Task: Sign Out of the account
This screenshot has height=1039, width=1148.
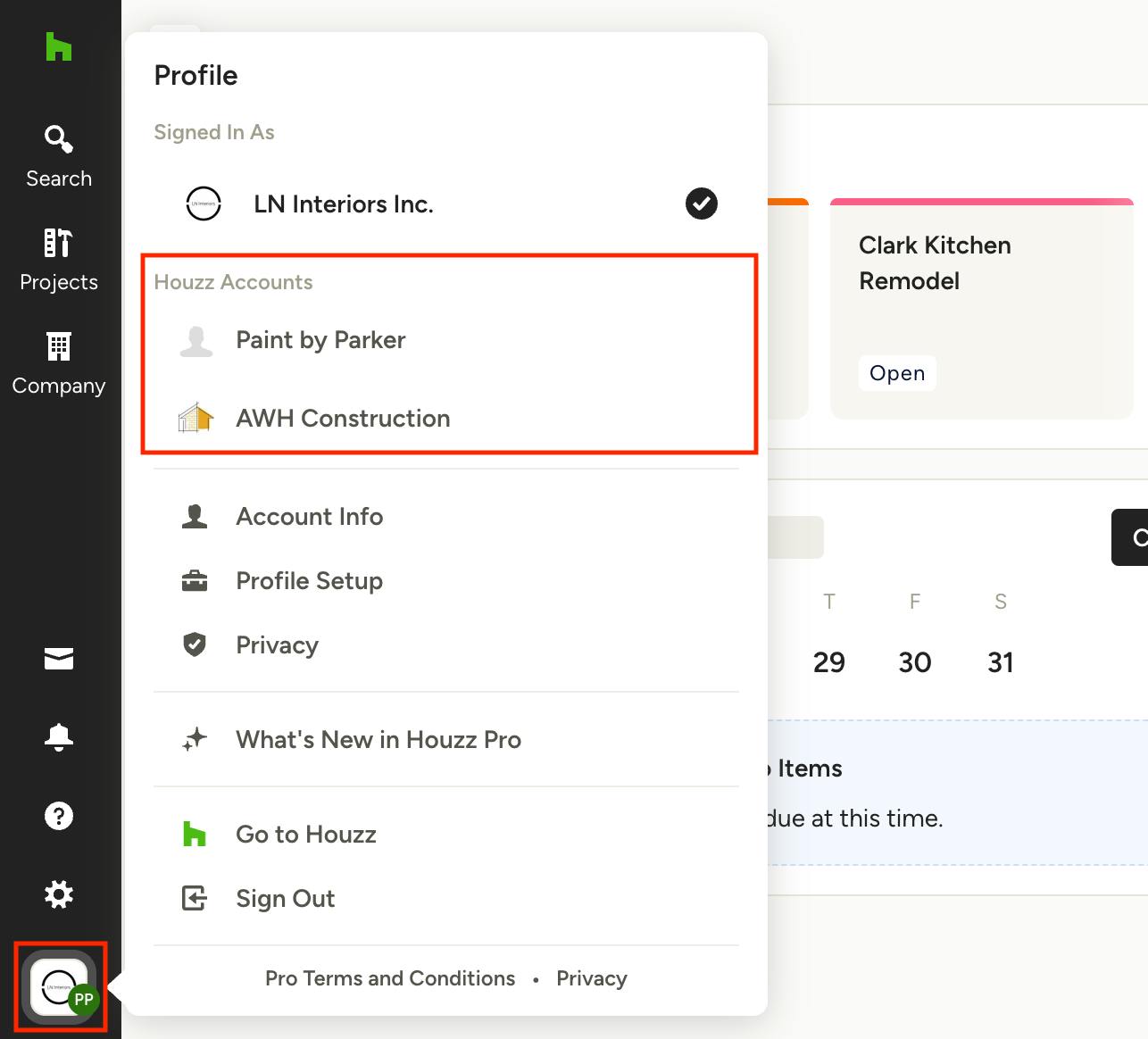Action: point(285,899)
